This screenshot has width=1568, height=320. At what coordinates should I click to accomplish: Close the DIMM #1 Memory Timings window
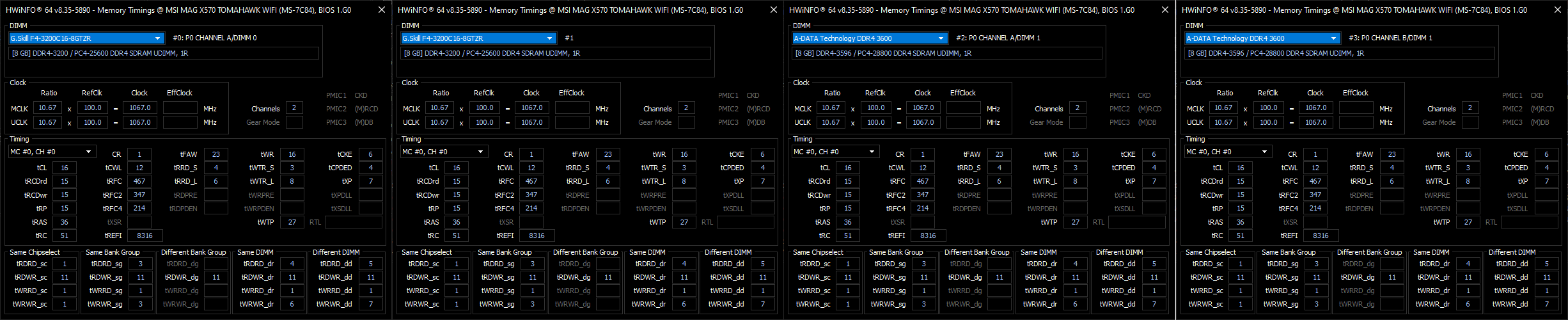pyautogui.click(x=774, y=10)
